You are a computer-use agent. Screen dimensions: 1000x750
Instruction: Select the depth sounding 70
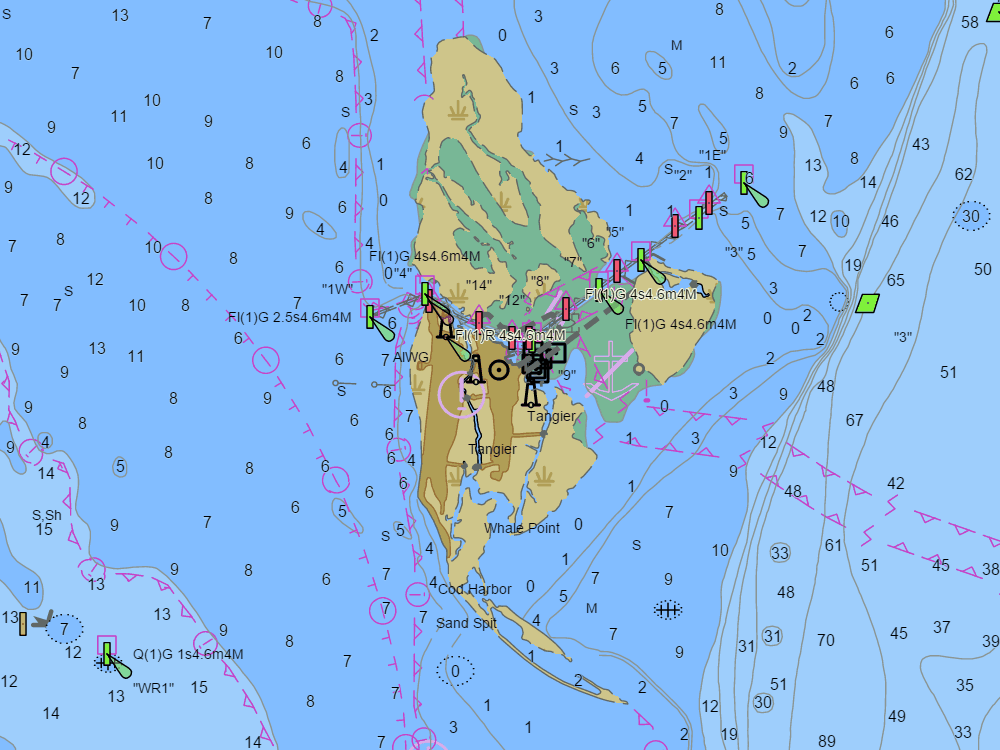[x=826, y=640]
